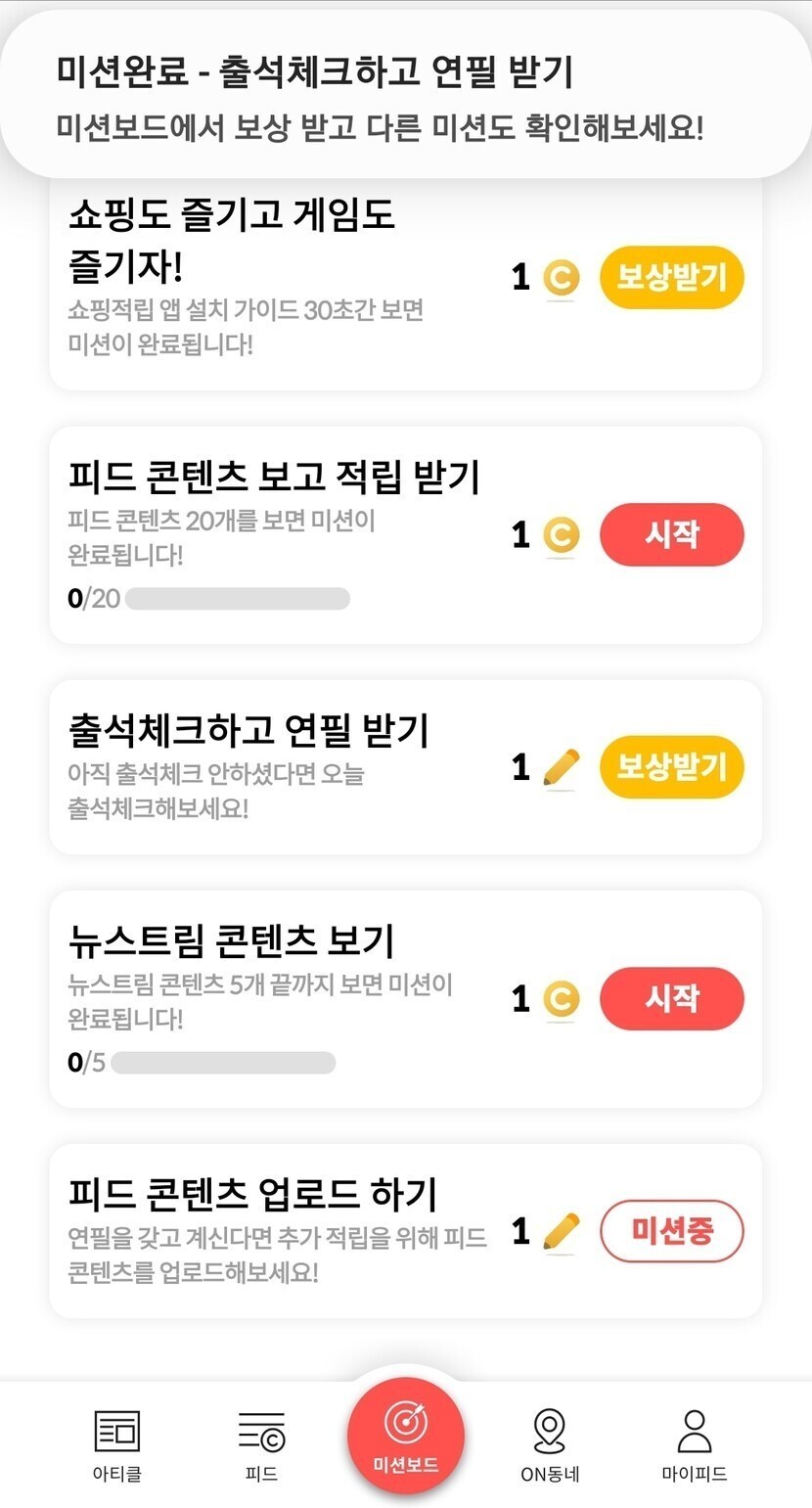This screenshot has width=812, height=1508.
Task: Tap the 미션보드 target icon
Action: click(405, 1424)
